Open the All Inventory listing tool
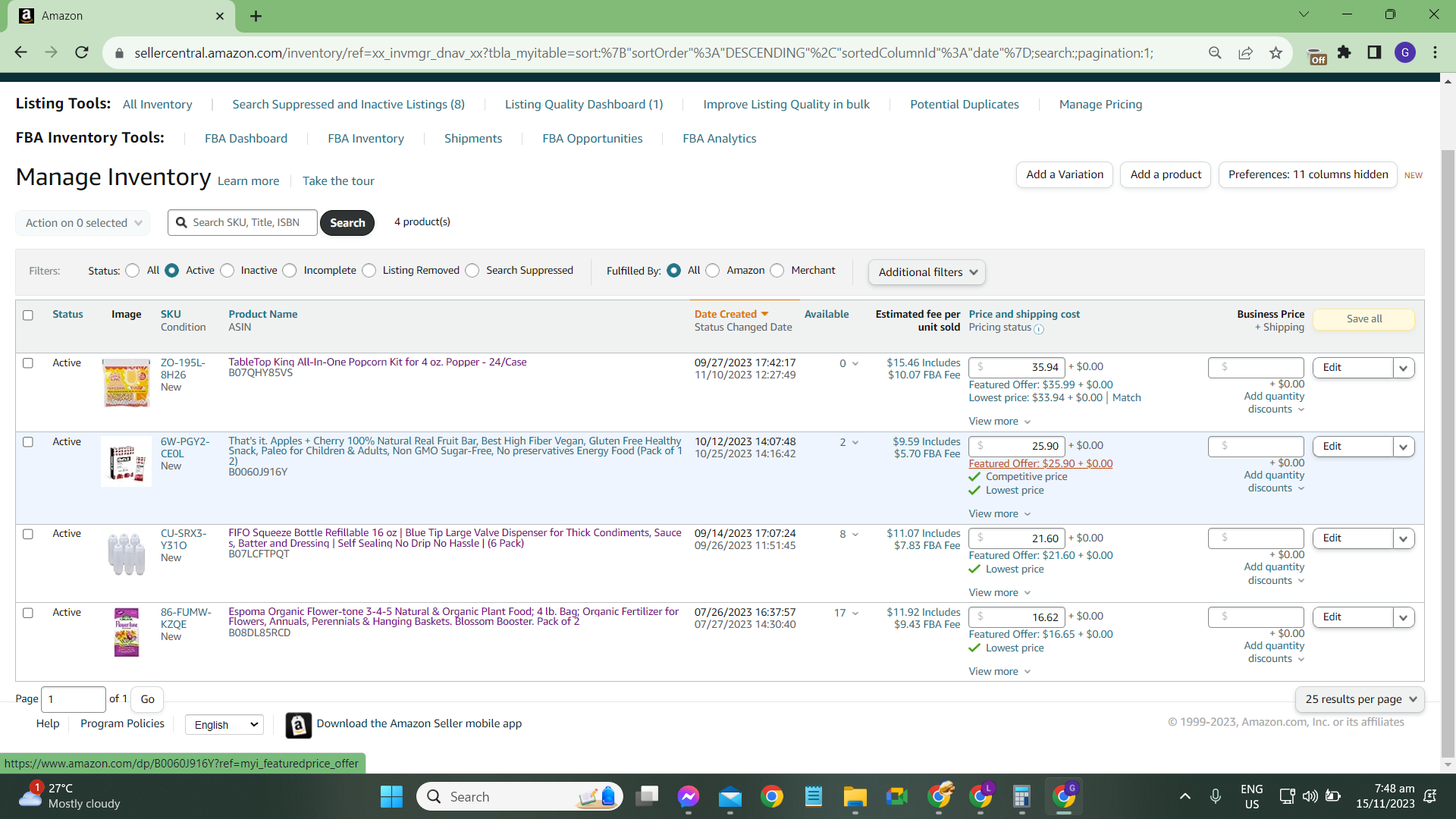 pyautogui.click(x=158, y=105)
